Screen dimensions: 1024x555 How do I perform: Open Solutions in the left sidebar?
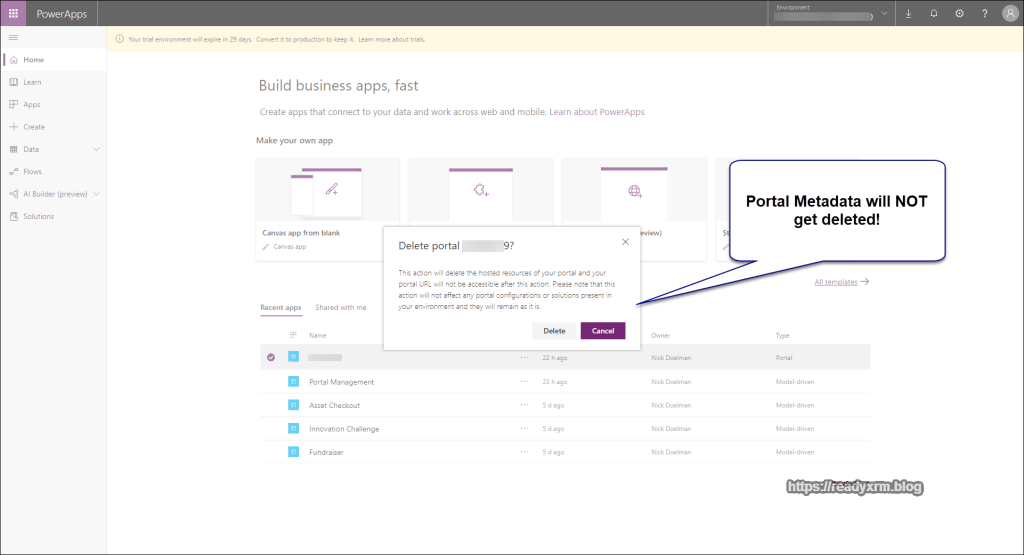[39, 216]
